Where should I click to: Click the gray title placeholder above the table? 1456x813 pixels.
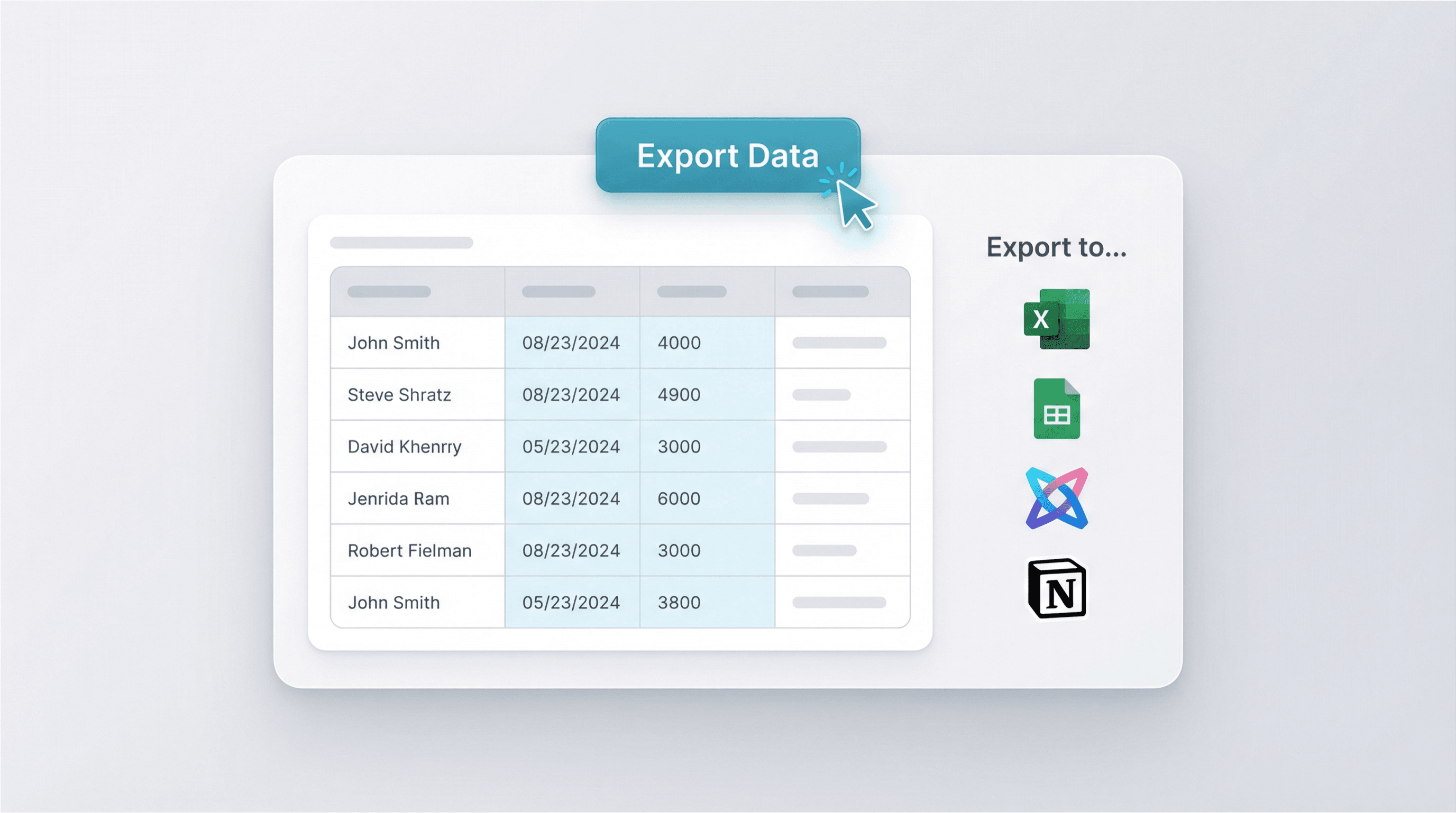point(401,244)
